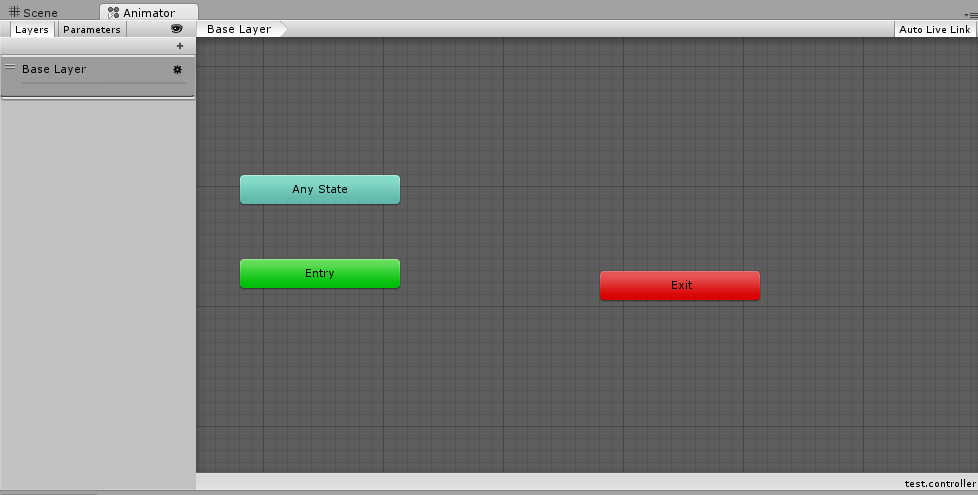Open Base Layer gear settings
The image size is (978, 495).
coord(178,70)
